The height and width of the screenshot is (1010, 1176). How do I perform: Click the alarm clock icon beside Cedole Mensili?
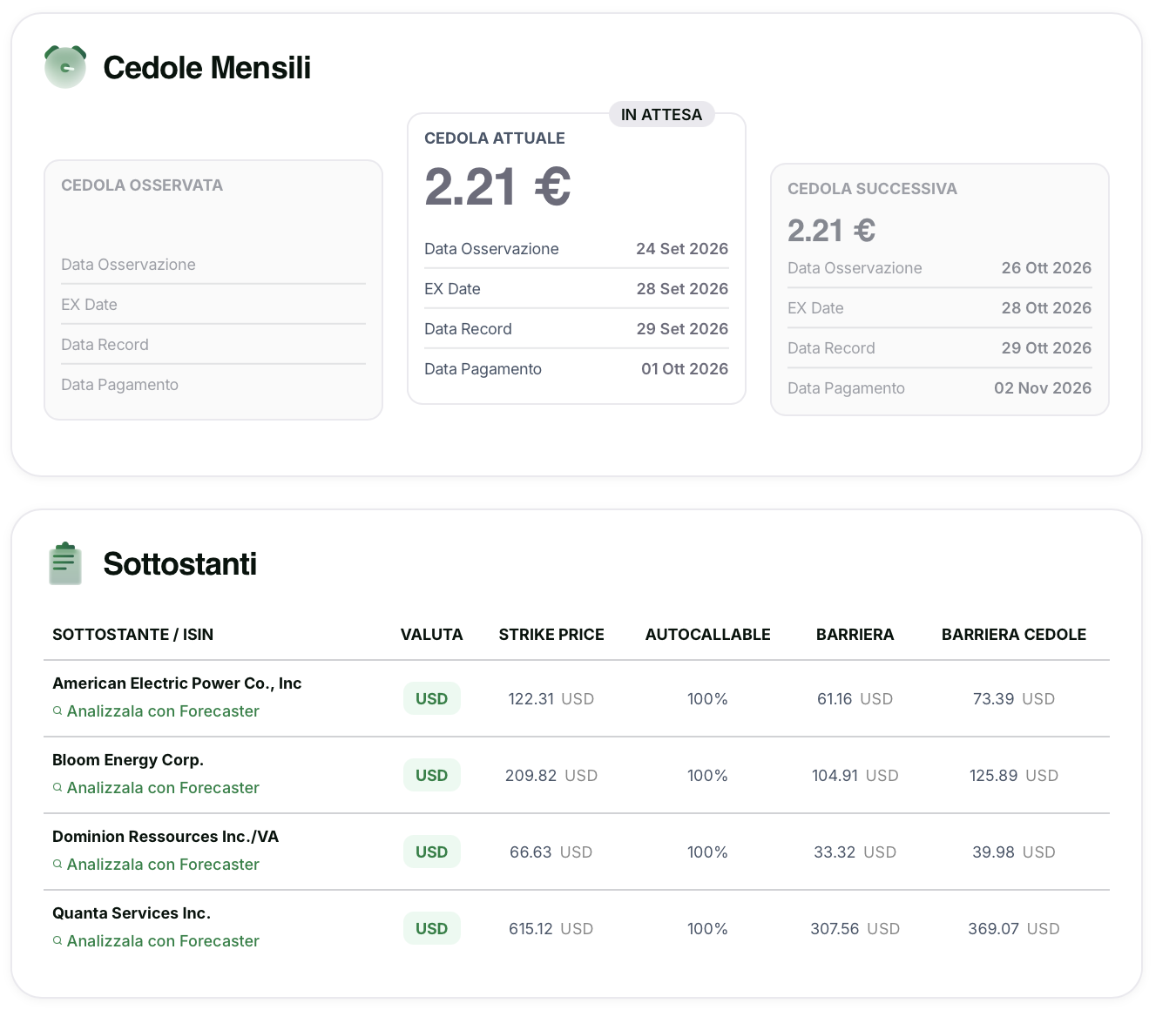65,67
